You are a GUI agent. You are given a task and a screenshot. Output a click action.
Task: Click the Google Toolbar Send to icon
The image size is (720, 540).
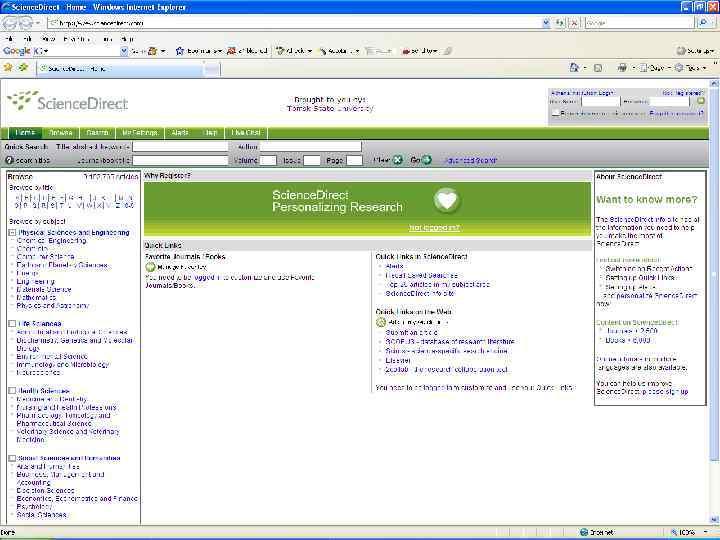click(x=405, y=51)
